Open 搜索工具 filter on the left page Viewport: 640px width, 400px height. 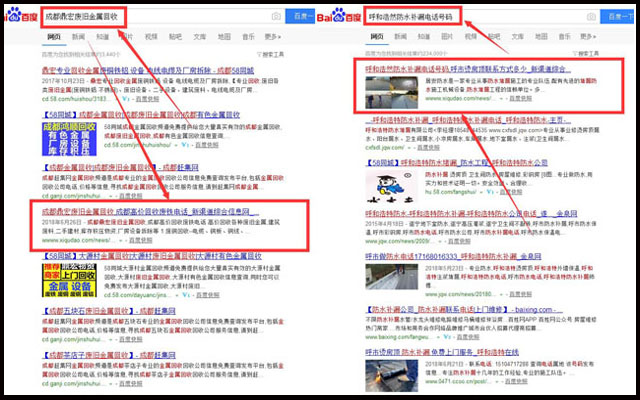point(271,54)
